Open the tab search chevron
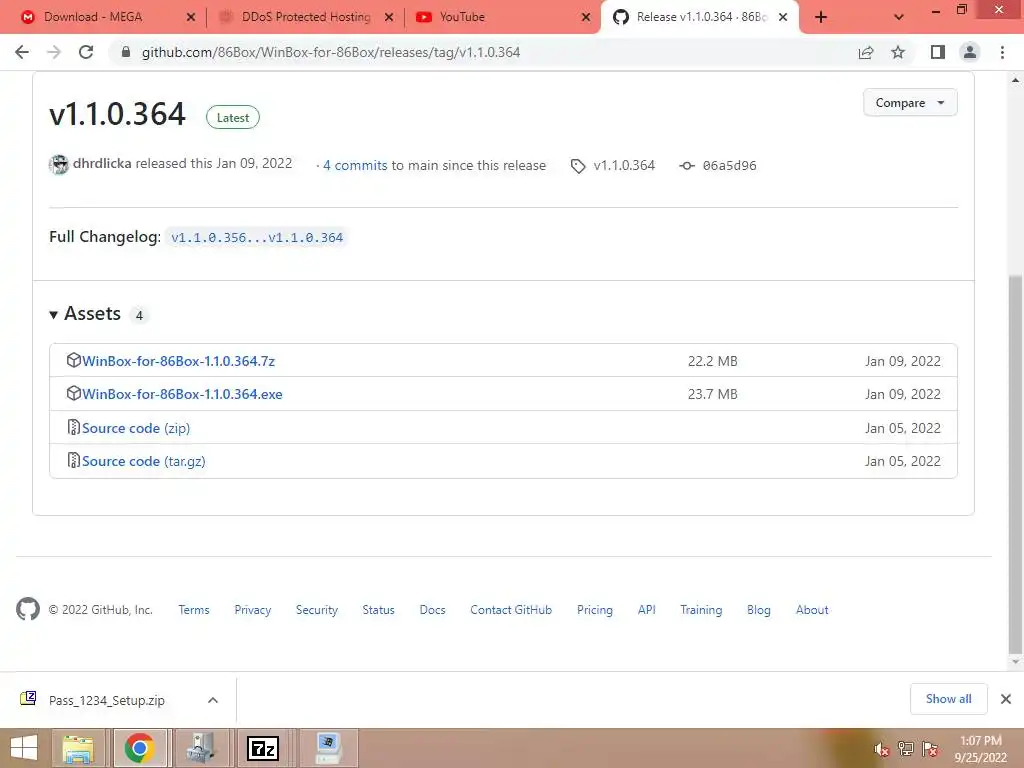Image resolution: width=1024 pixels, height=768 pixels. click(x=899, y=17)
